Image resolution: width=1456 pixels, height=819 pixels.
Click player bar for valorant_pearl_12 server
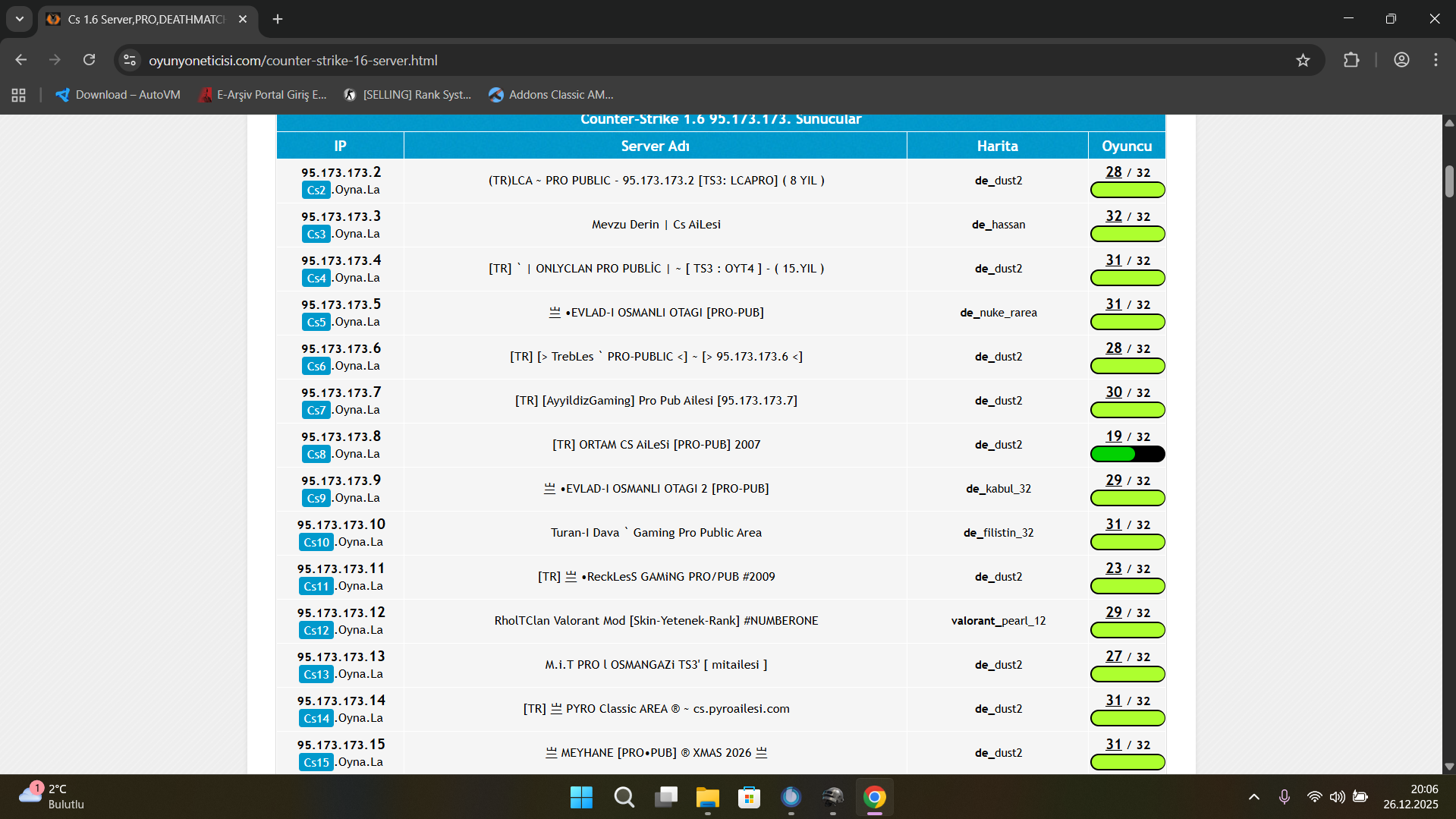1127,630
